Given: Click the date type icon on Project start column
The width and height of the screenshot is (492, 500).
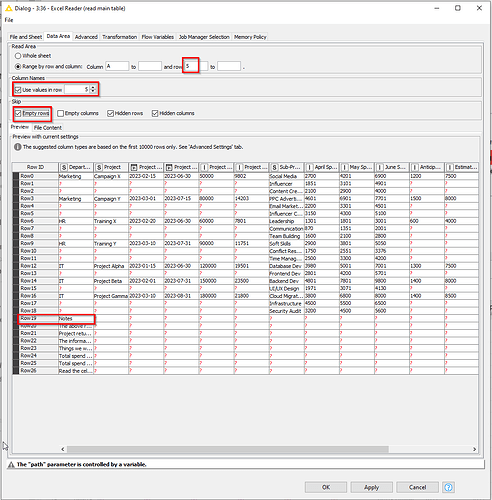Looking at the screenshot, I should click(134, 167).
